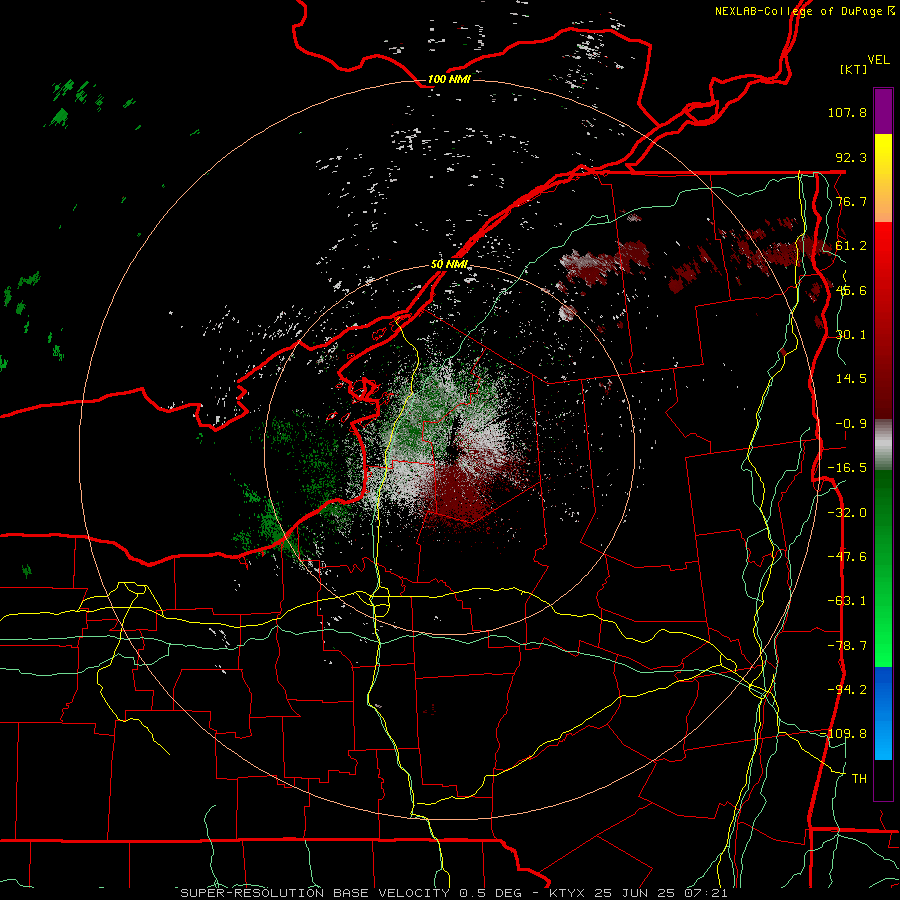Click the 30.1 velocity scale value

851,335
